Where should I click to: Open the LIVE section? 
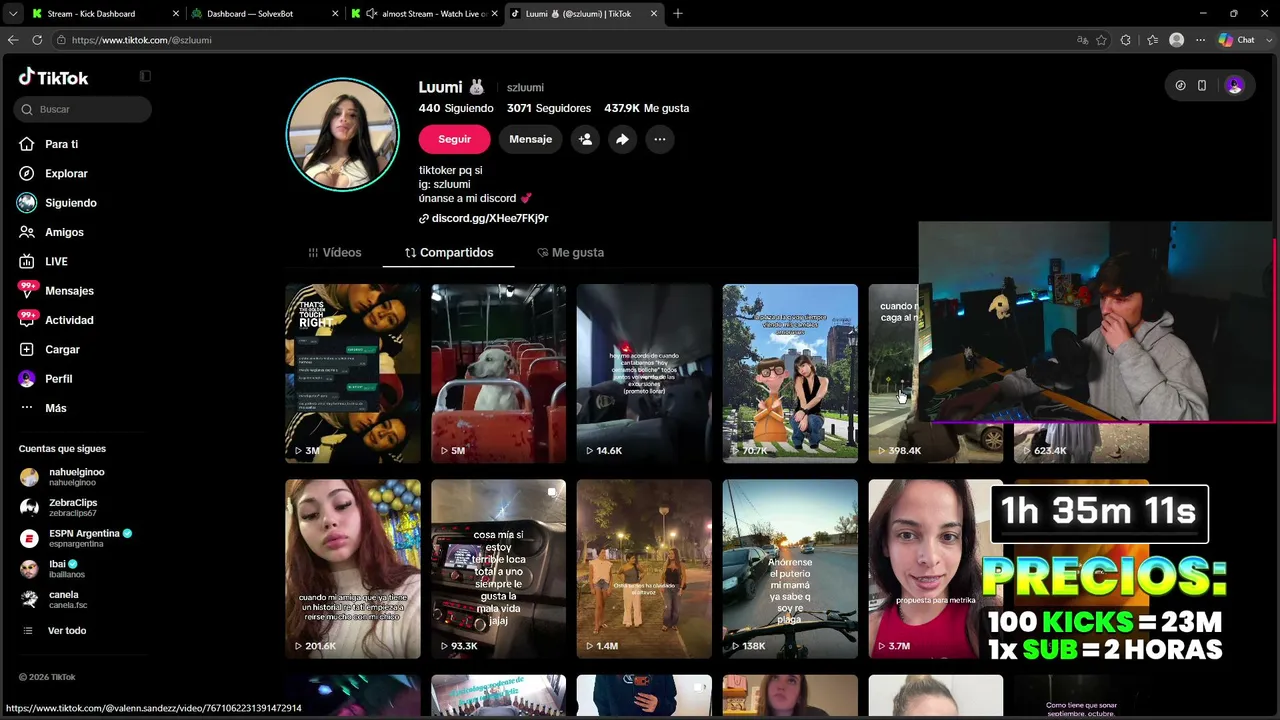coord(56,261)
